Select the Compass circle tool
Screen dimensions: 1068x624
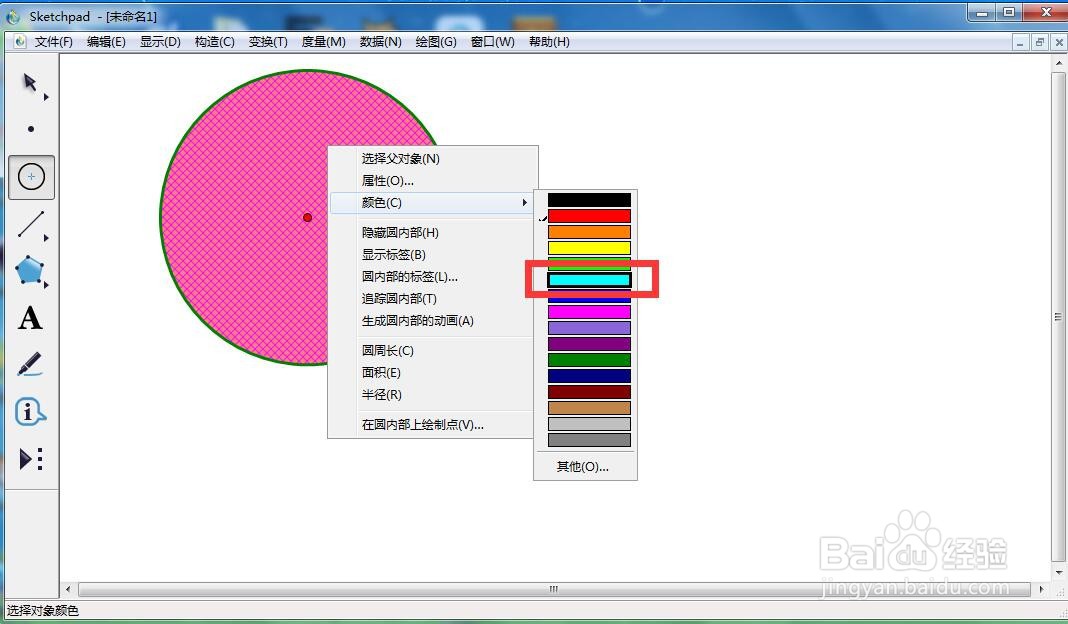point(31,177)
